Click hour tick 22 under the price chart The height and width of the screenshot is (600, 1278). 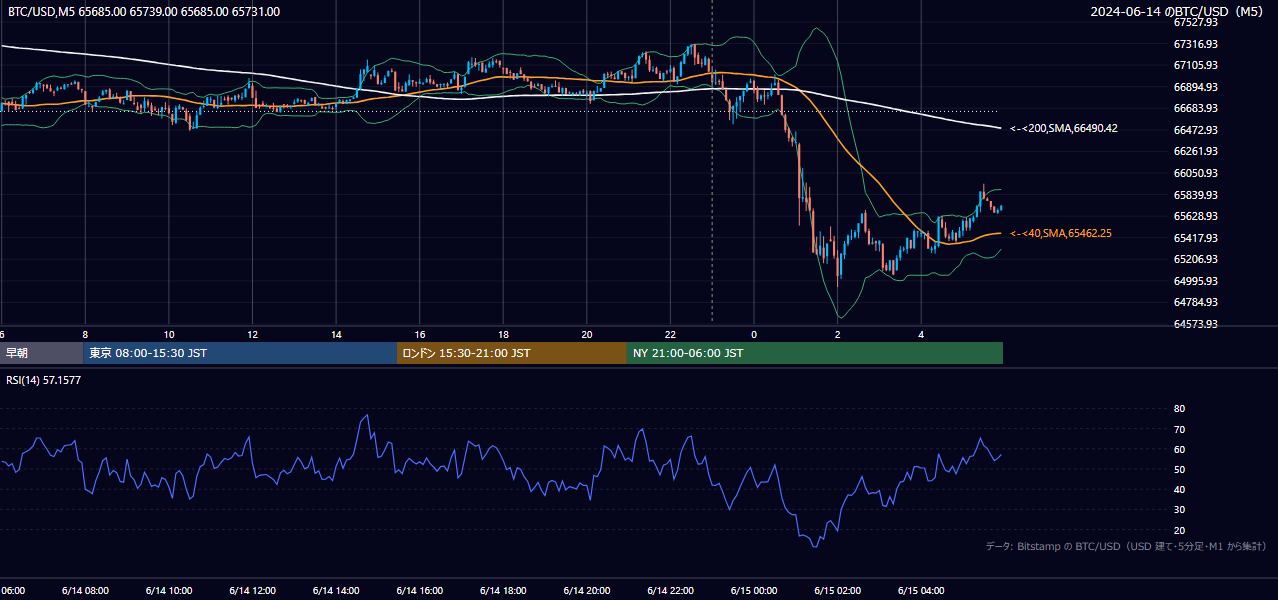(x=670, y=334)
